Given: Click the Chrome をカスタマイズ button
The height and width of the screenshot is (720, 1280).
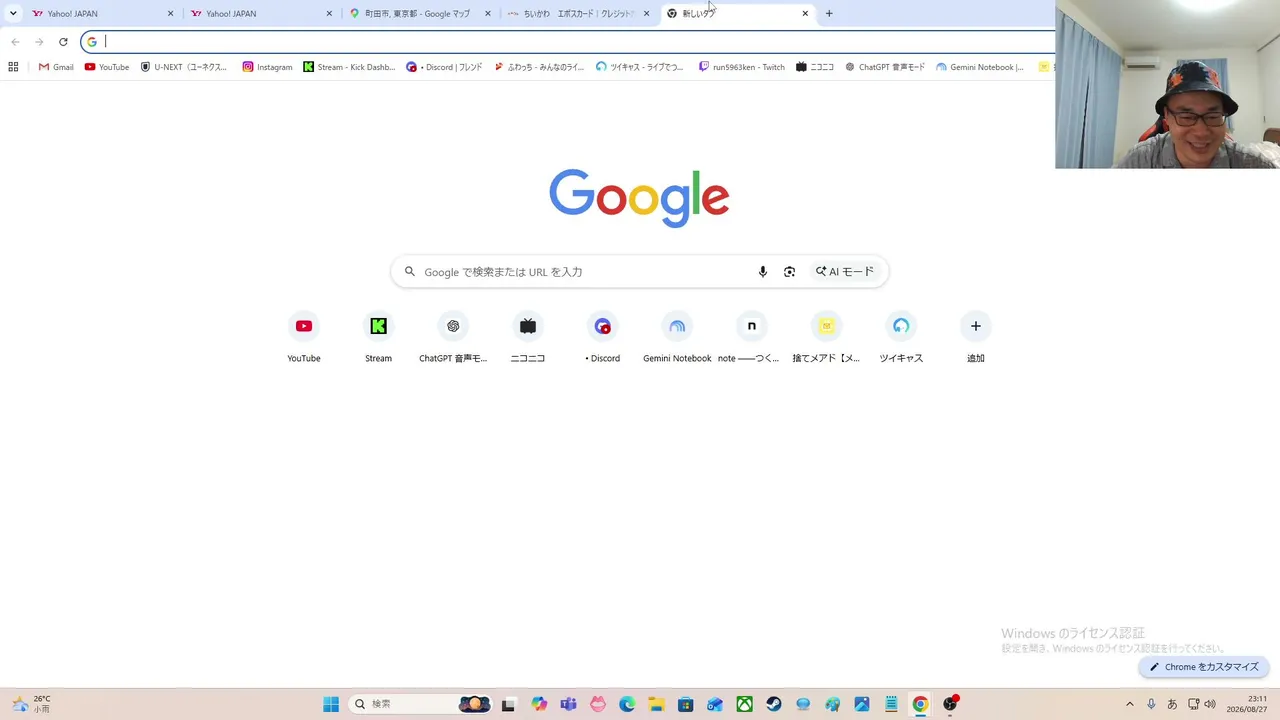Looking at the screenshot, I should tap(1204, 667).
